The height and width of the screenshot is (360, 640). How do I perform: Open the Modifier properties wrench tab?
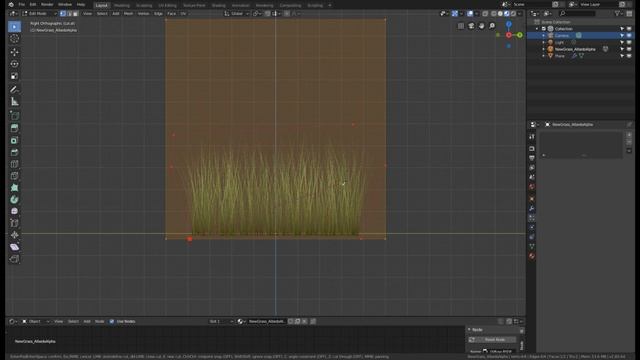tap(532, 209)
